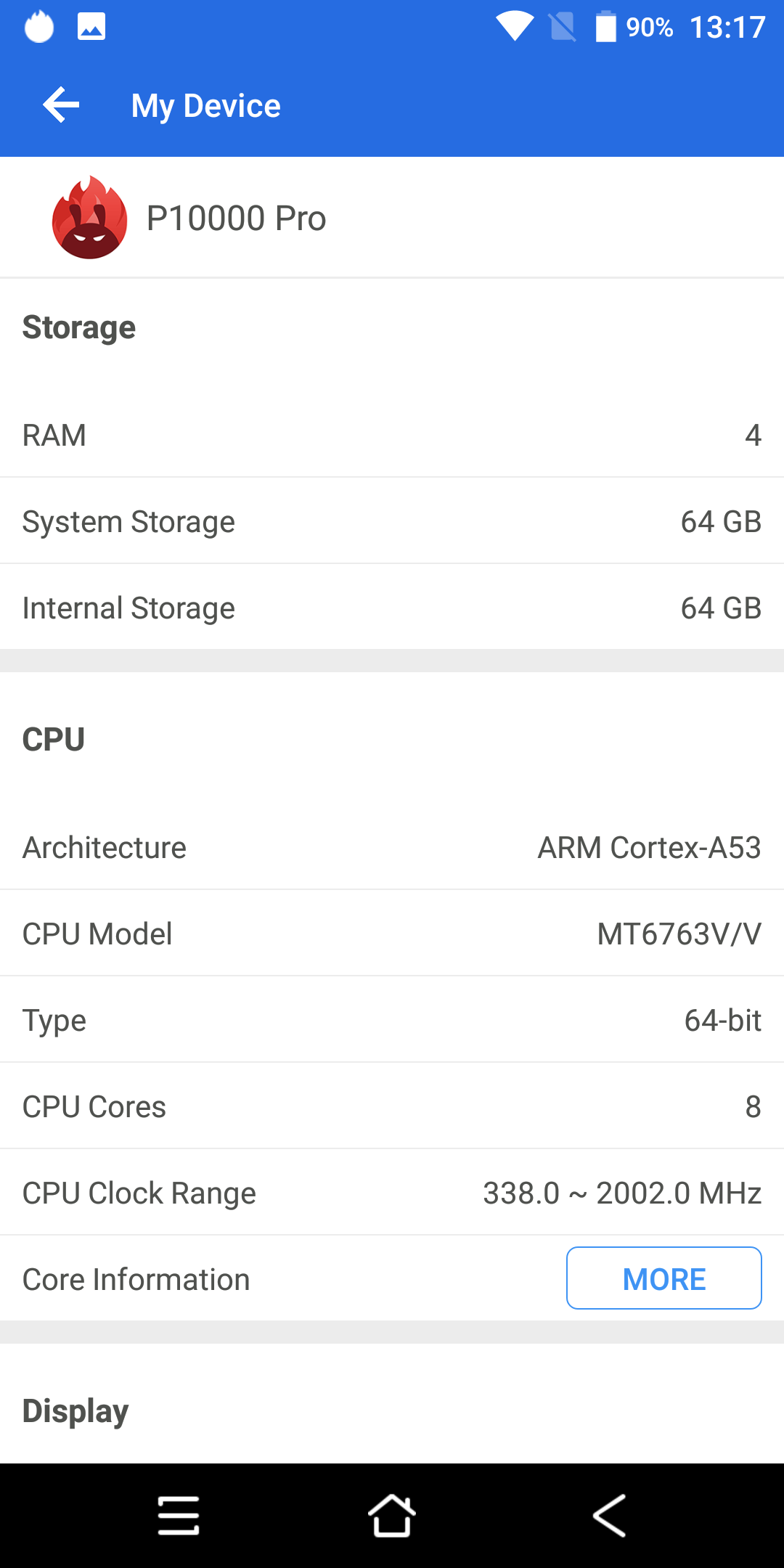Tap the My Device title
The width and height of the screenshot is (784, 1568).
pos(206,106)
